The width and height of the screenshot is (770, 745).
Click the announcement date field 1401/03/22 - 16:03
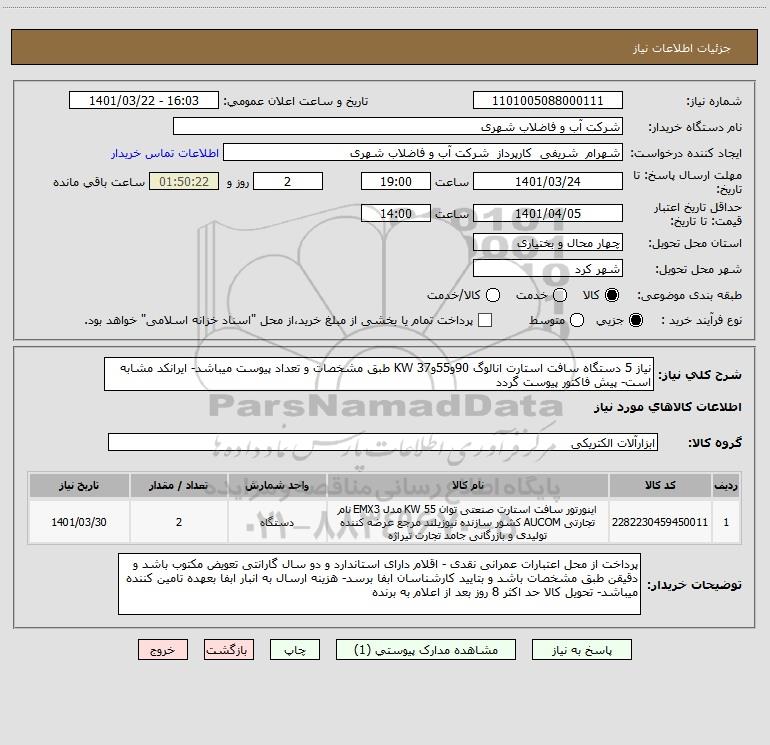(x=144, y=101)
